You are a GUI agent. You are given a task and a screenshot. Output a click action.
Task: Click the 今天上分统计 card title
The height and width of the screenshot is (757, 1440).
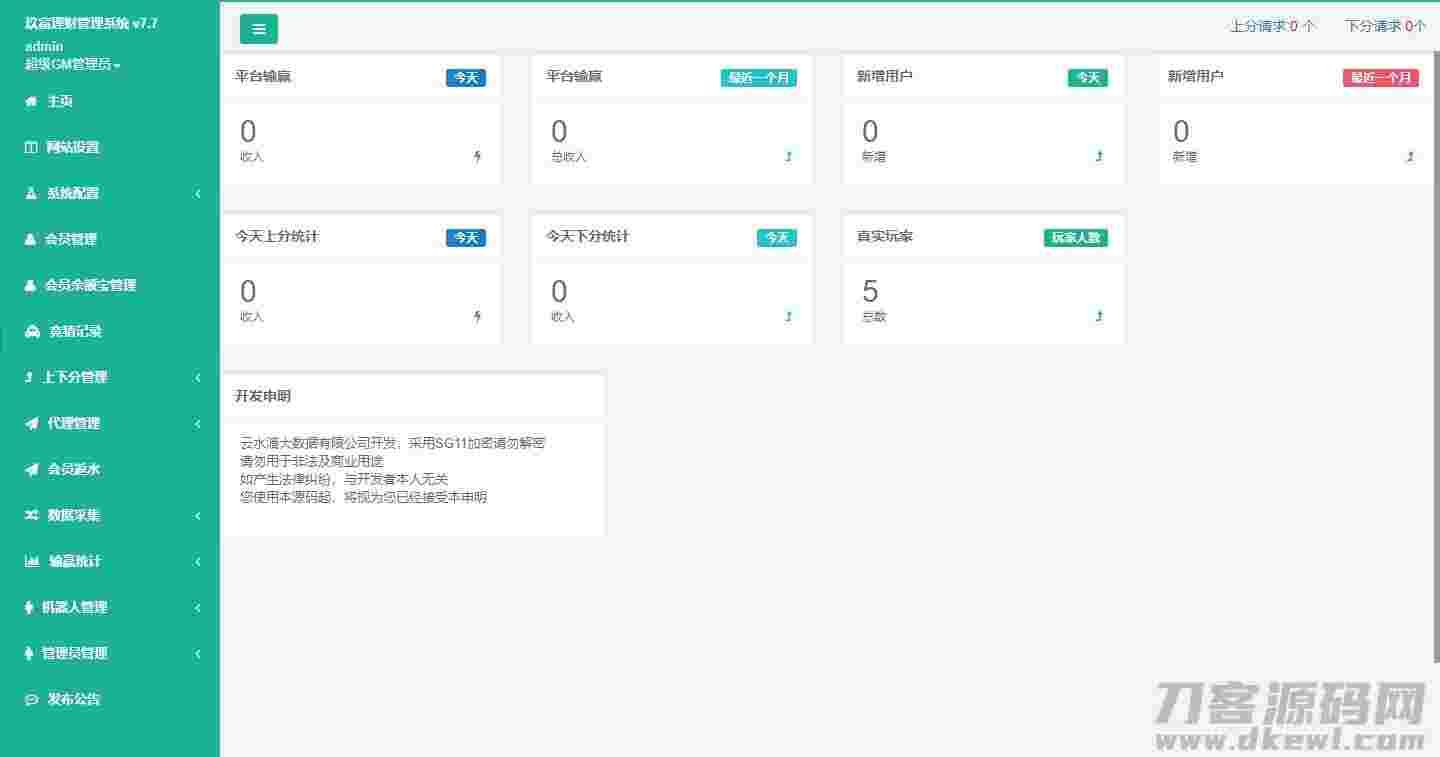(x=277, y=236)
